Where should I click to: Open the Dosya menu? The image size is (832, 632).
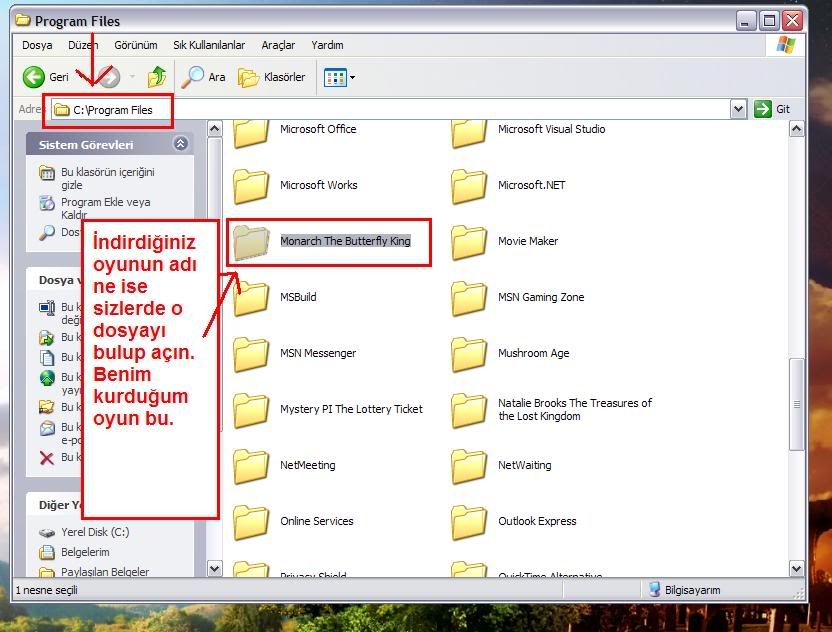(x=37, y=45)
